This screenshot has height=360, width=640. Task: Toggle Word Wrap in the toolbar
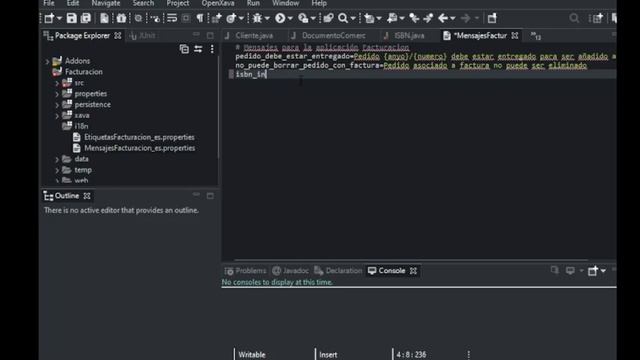pos(172,18)
